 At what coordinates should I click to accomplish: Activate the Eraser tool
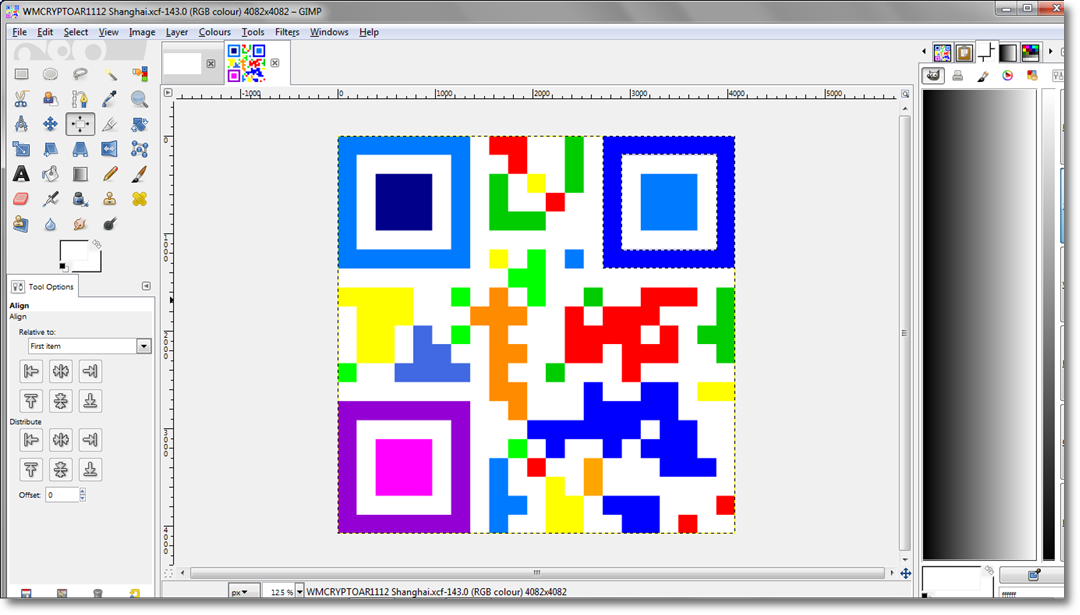[21, 199]
